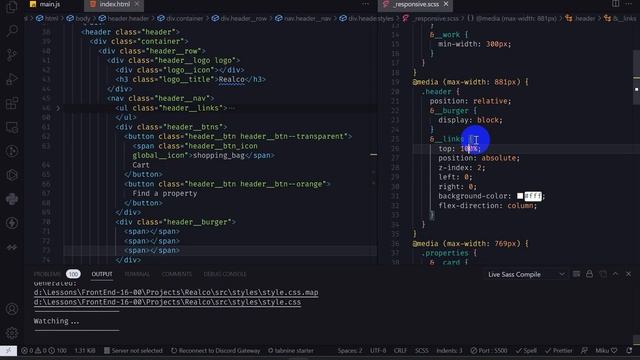Click Indents: 3 status item

tap(449, 350)
